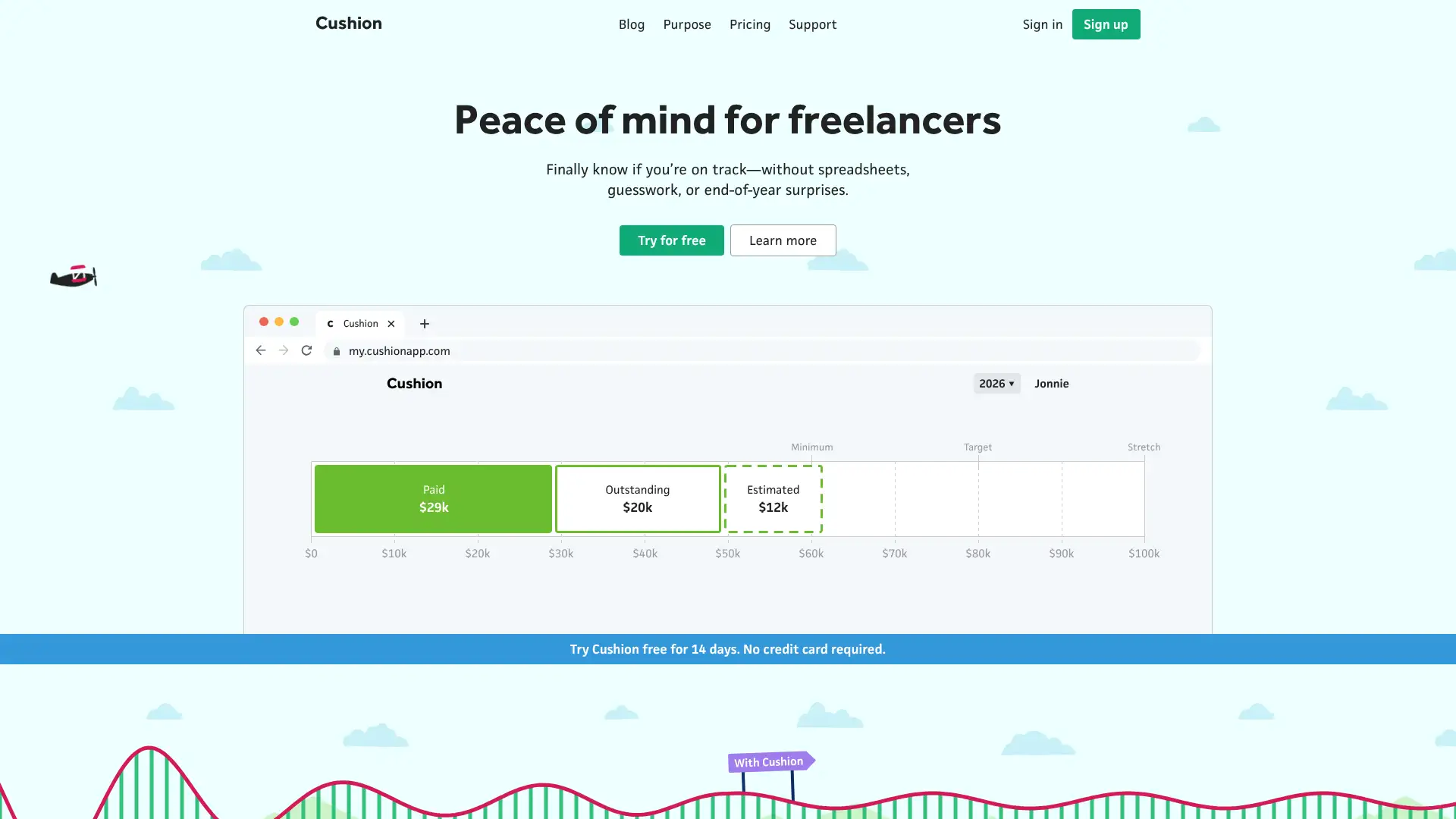Image resolution: width=1456 pixels, height=819 pixels.
Task: Click the yellow minimize dot
Action: point(279,322)
